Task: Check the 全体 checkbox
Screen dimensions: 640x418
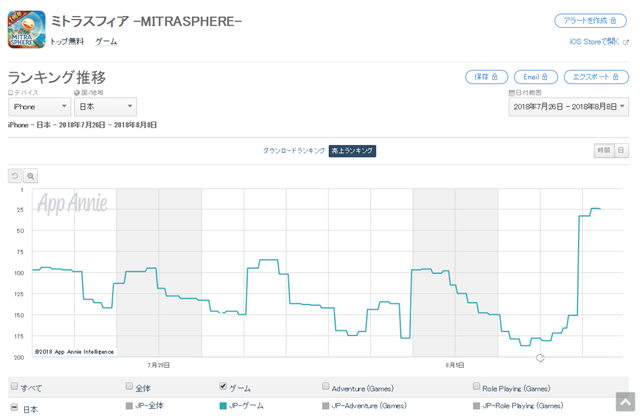Action: pos(129,386)
